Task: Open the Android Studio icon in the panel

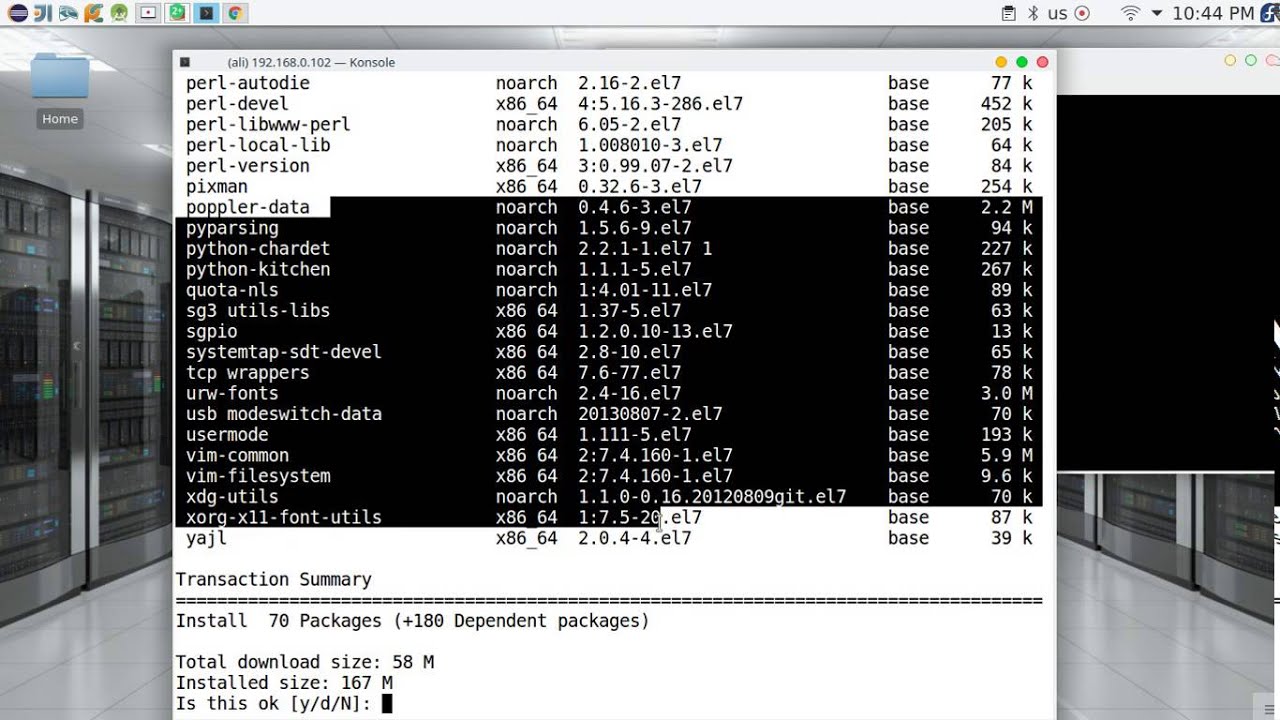Action: pyautogui.click(x=120, y=13)
